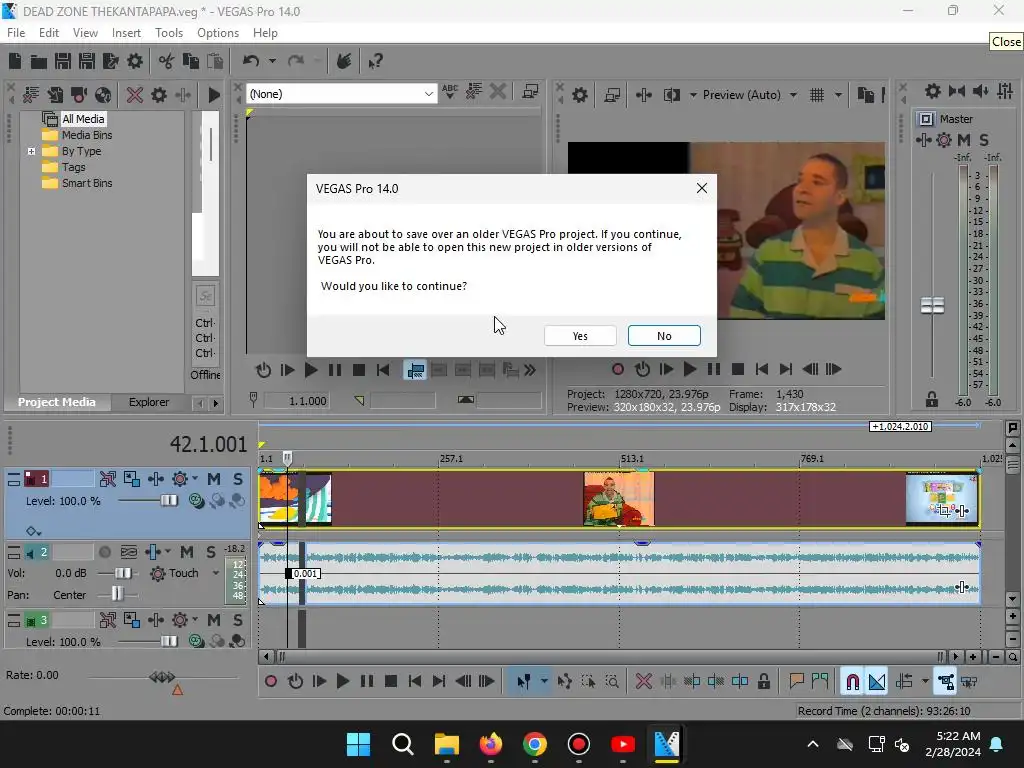Select the Smart Bins folder

(x=87, y=184)
